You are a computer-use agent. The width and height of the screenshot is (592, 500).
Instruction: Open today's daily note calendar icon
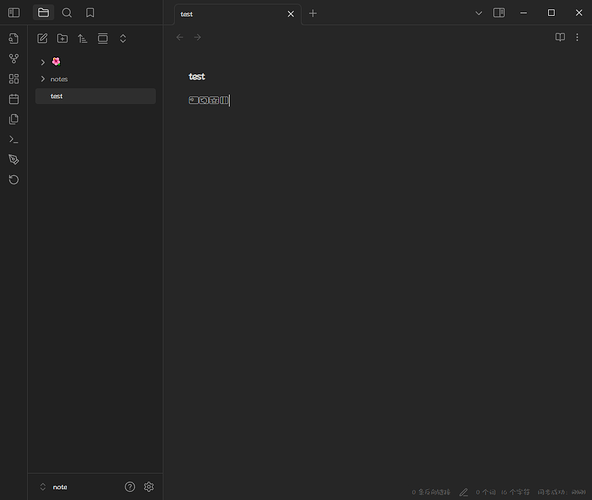coord(14,99)
